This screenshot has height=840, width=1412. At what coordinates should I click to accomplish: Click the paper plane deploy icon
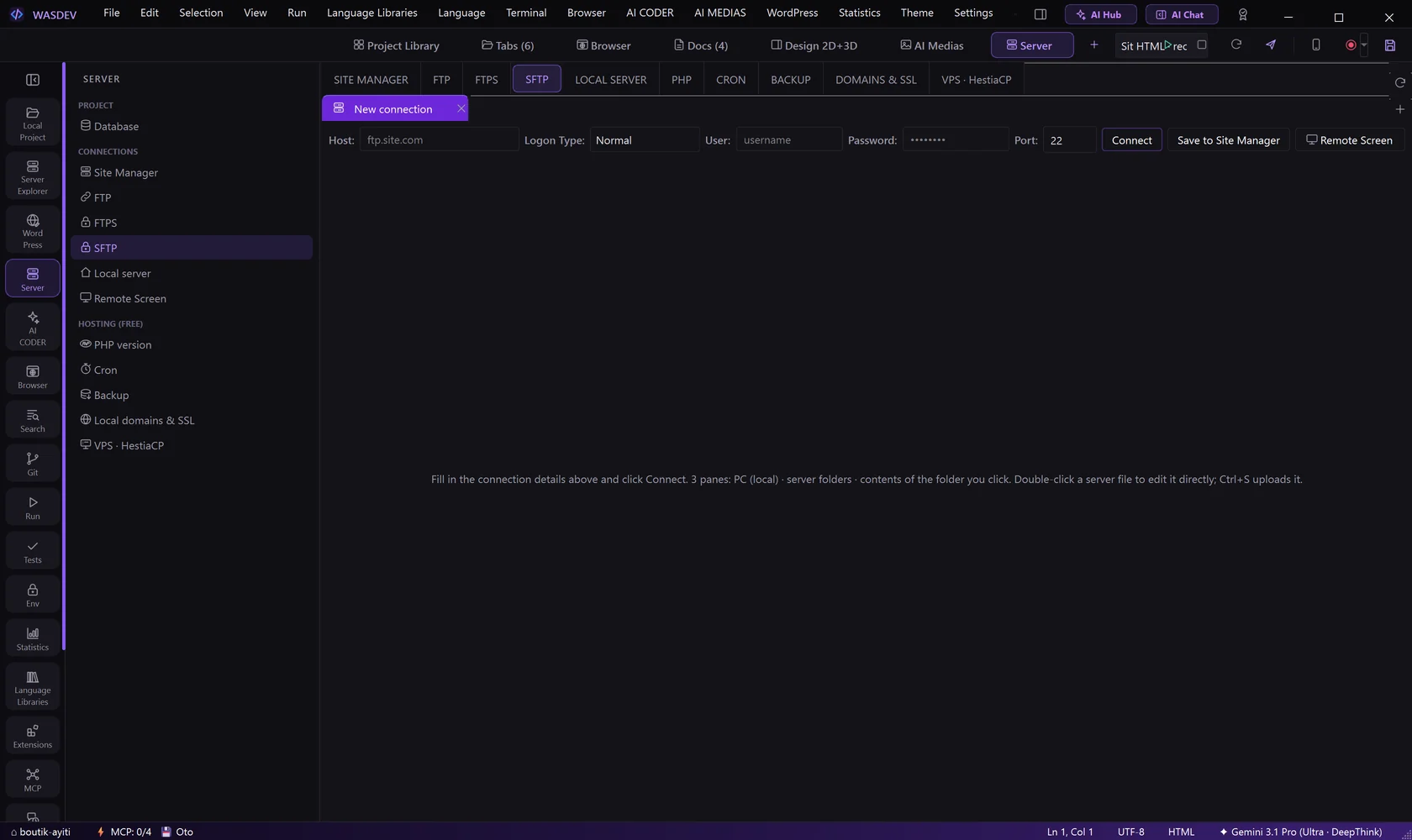pos(1271,45)
